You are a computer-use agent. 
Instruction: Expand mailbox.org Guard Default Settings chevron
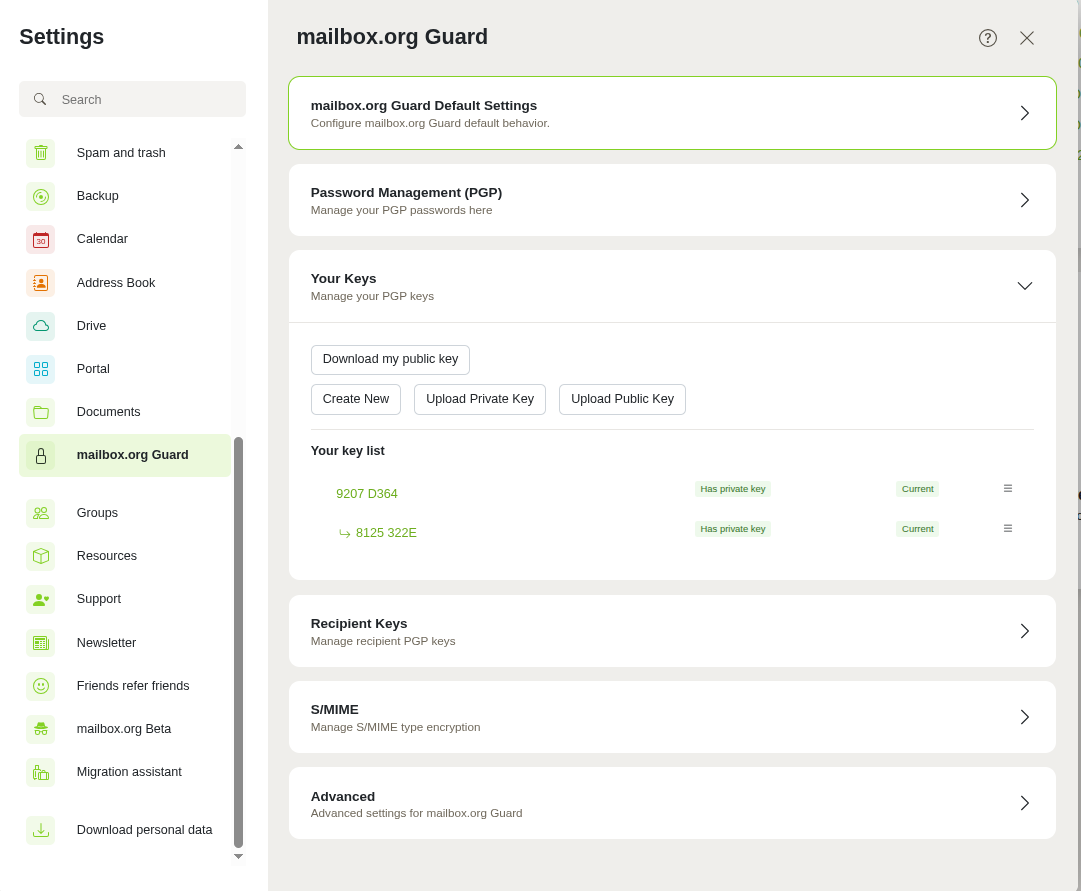1024,113
